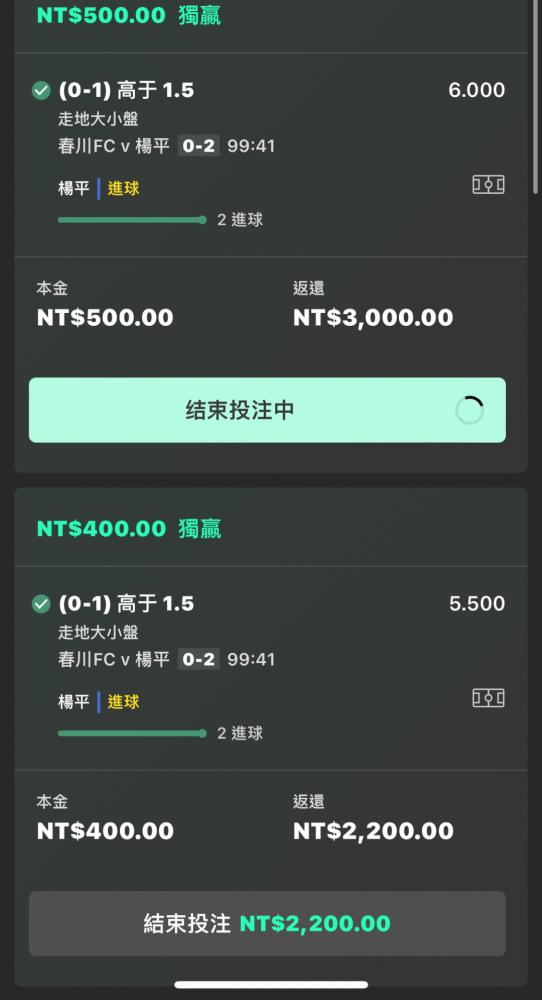Tap 楊平 進球 event label in second bet
542x1000 pixels.
coord(99,702)
